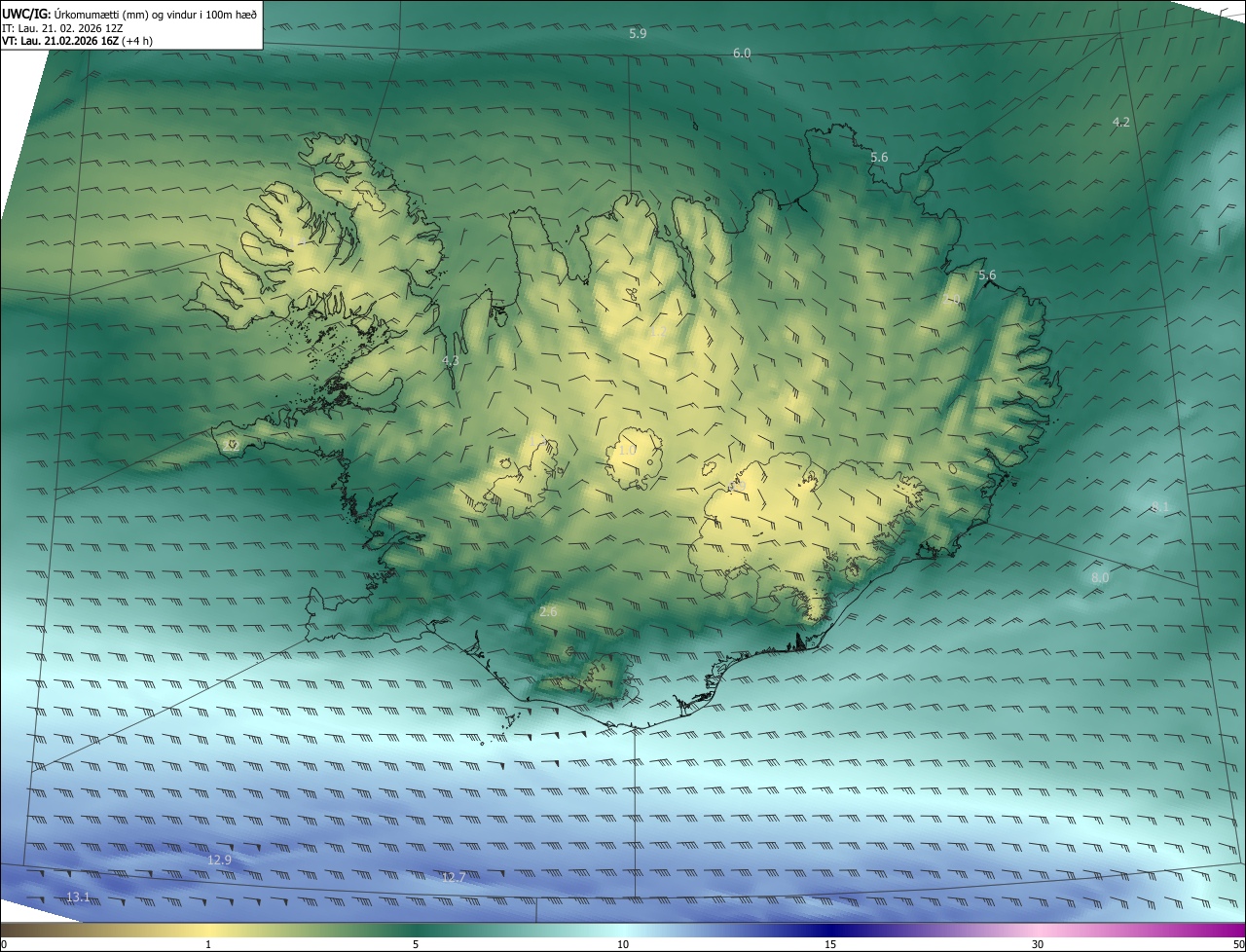Click the 12.9 value label on map
Viewport: 1246px width, 952px height.
point(220,860)
